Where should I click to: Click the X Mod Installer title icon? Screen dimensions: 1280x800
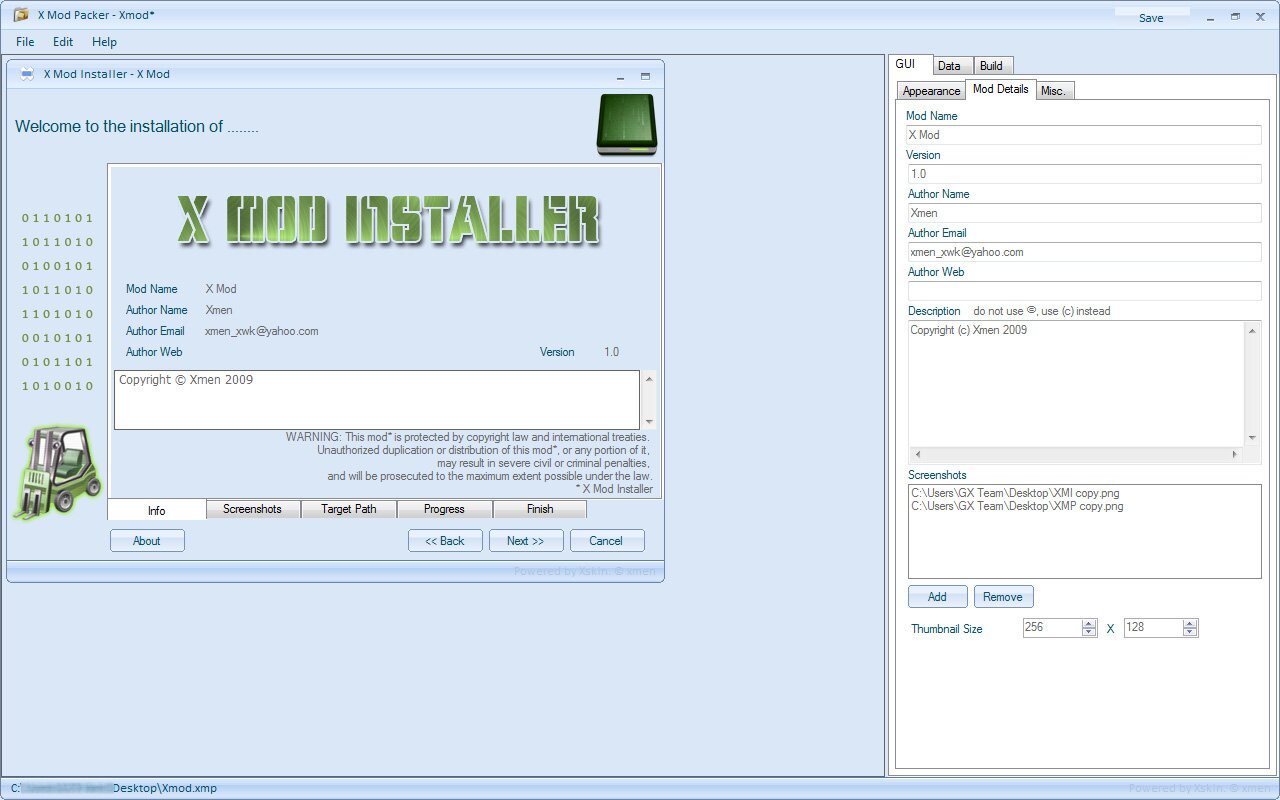point(27,74)
